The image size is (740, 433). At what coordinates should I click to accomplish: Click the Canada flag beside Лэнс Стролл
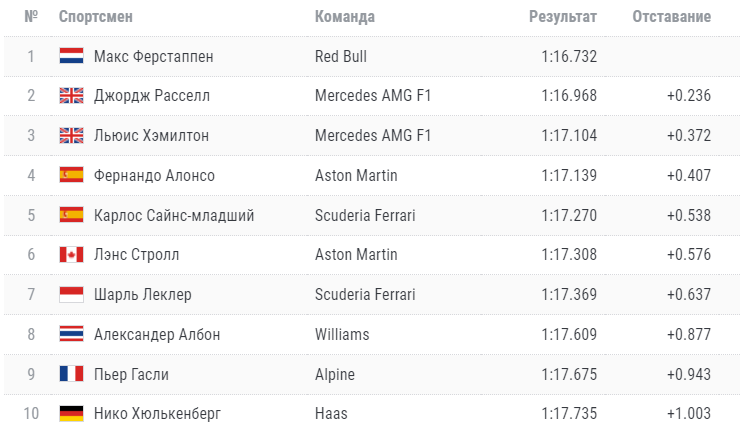point(71,255)
